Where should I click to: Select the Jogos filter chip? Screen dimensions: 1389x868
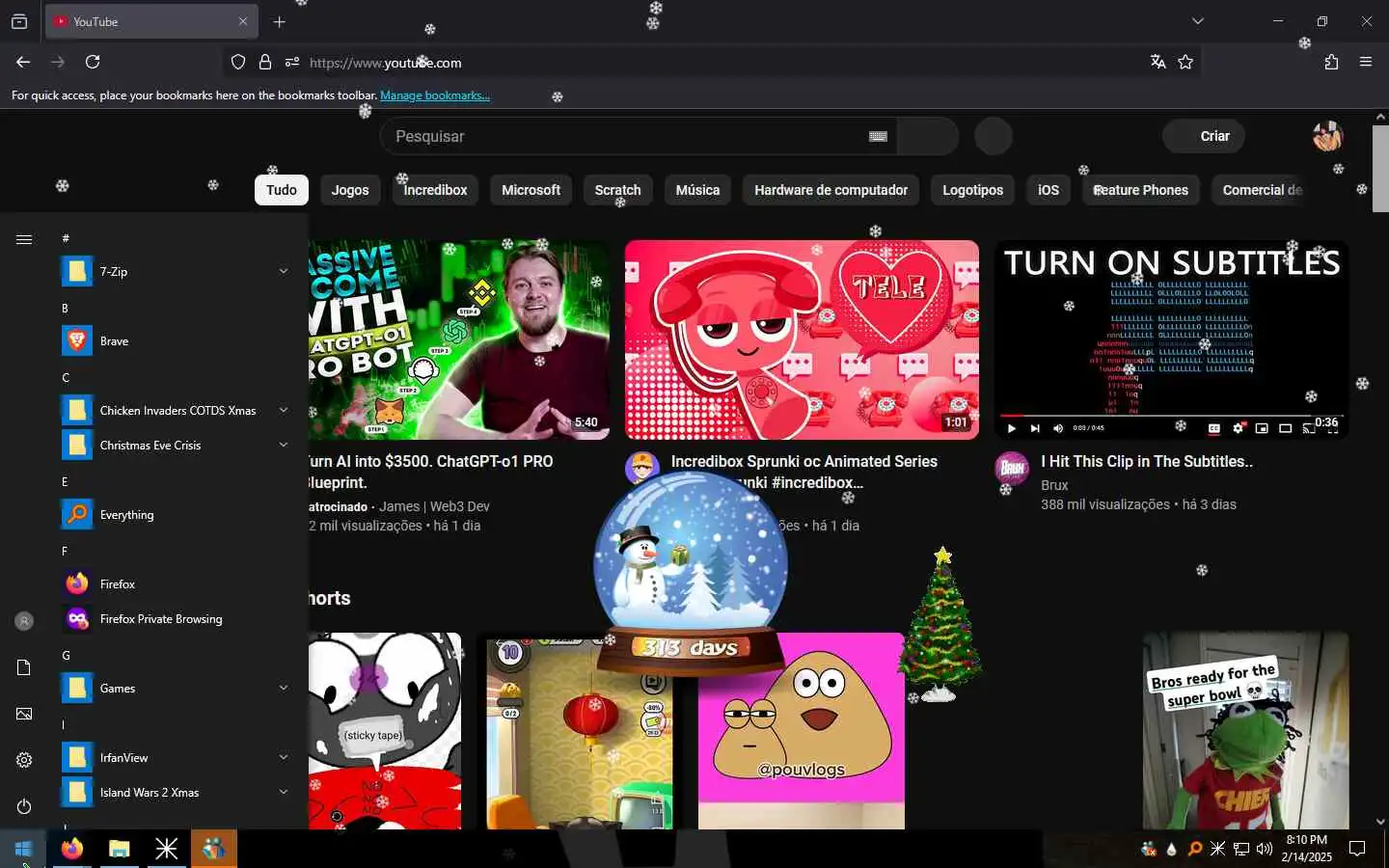pyautogui.click(x=350, y=190)
